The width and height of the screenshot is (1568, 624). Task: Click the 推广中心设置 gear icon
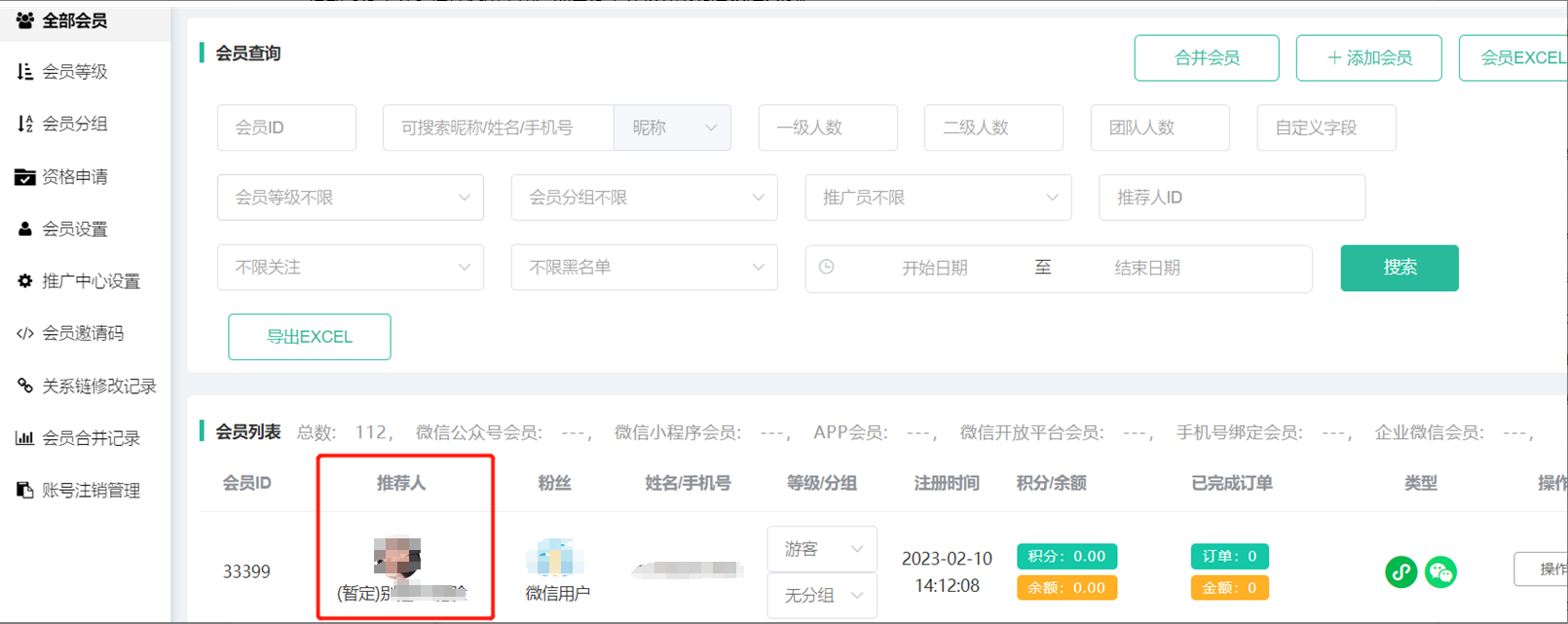pos(25,281)
